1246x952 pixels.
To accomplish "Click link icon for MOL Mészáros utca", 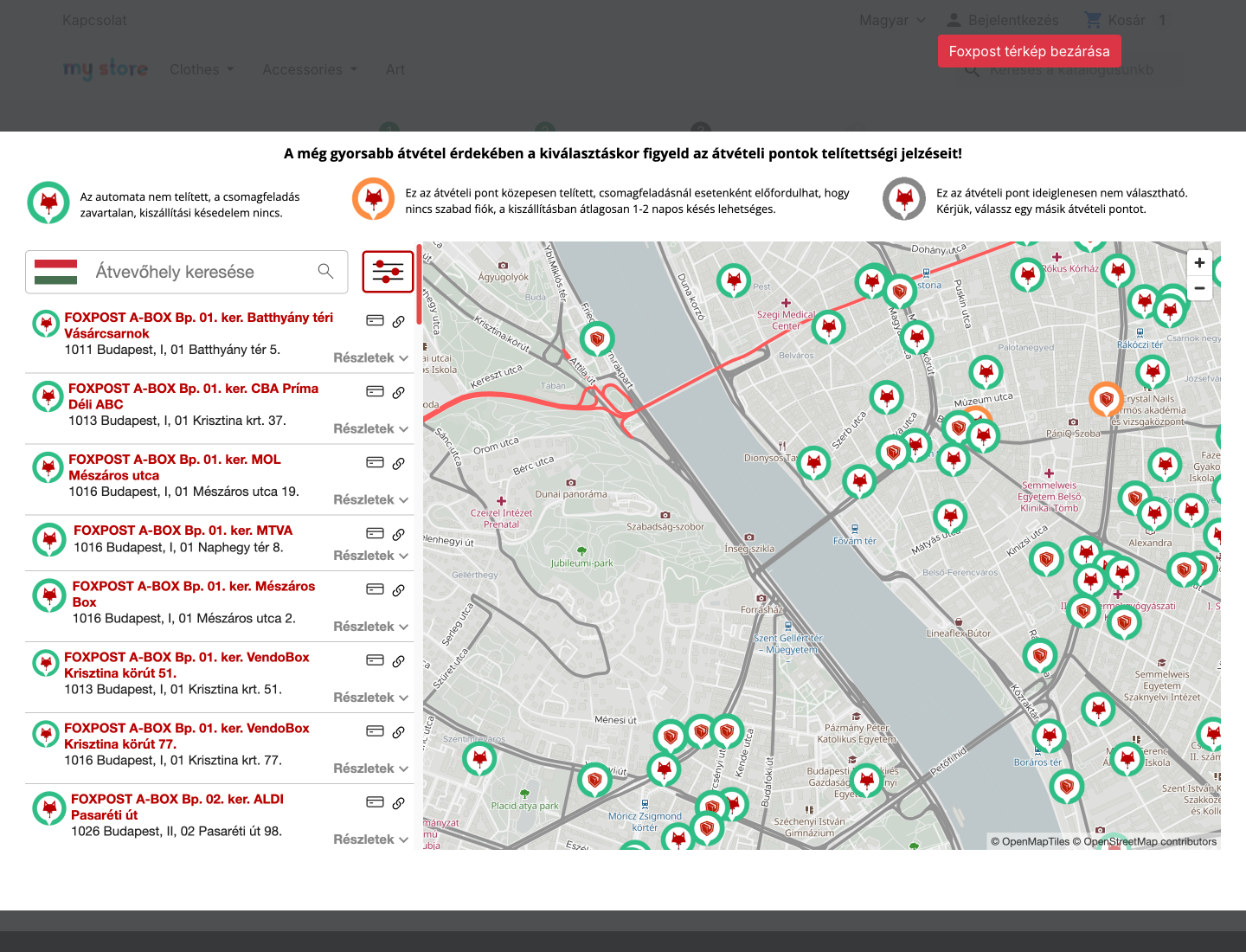I will 399,463.
